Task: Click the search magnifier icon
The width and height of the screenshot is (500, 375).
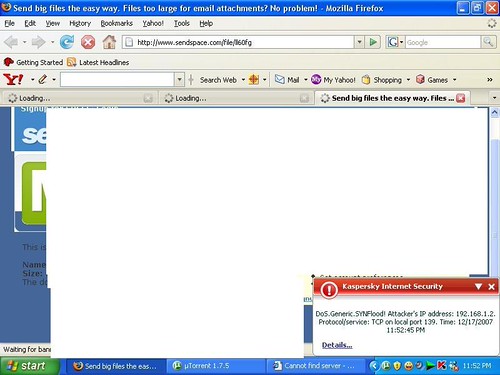Action: (488, 42)
